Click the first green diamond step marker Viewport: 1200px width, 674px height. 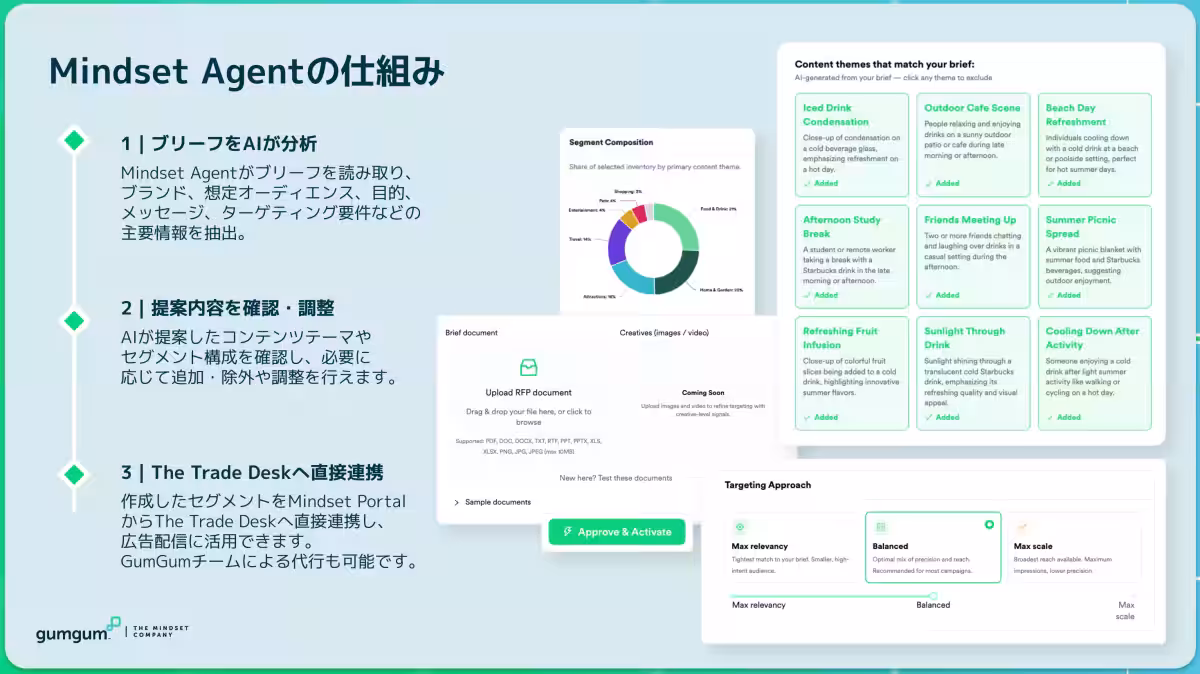pyautogui.click(x=74, y=141)
